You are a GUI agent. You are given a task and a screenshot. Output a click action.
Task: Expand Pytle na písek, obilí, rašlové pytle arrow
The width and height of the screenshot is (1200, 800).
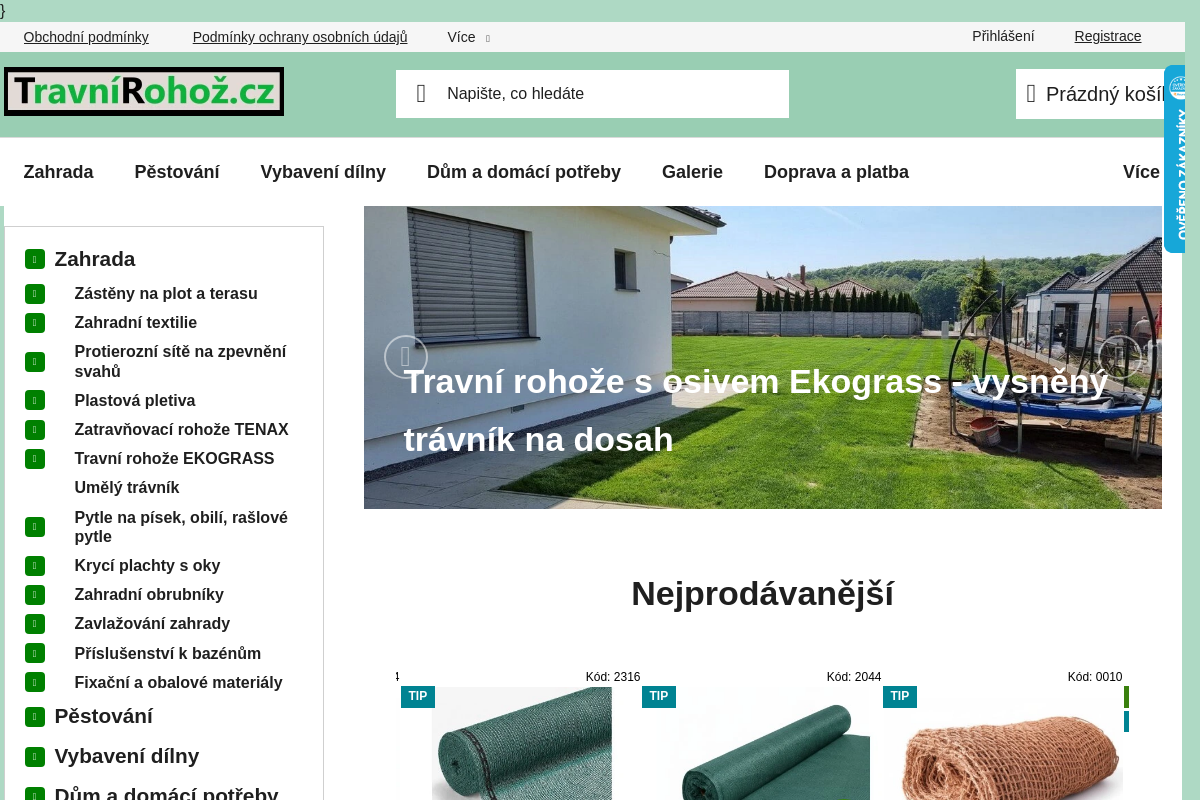pos(35,527)
